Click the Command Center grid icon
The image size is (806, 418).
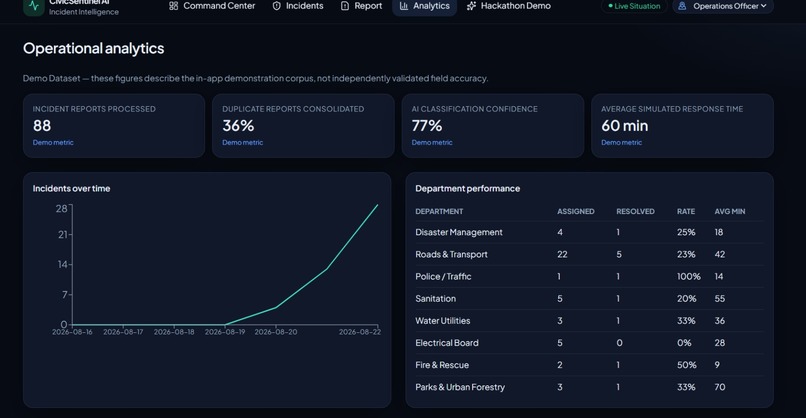(x=174, y=6)
